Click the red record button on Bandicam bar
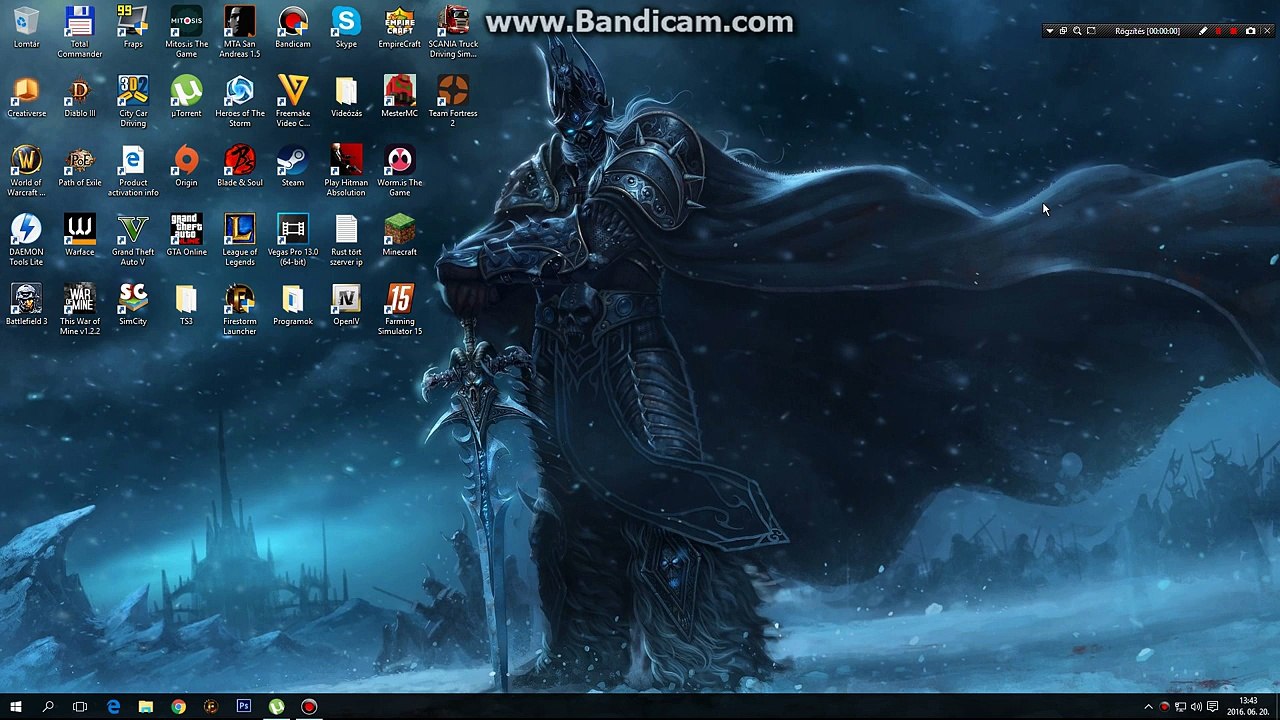This screenshot has height=720, width=1280. pos(1234,31)
